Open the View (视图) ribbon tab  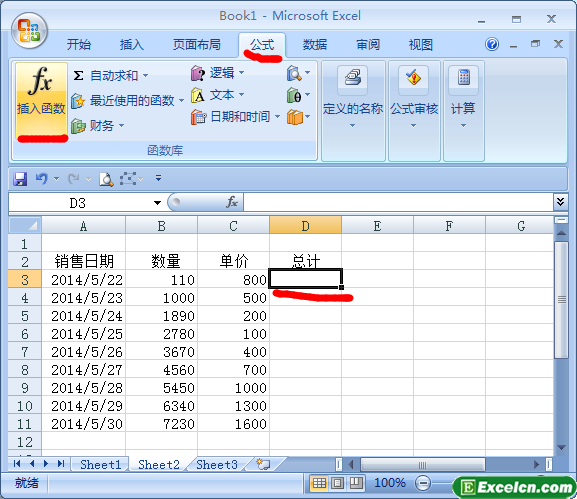pos(421,45)
